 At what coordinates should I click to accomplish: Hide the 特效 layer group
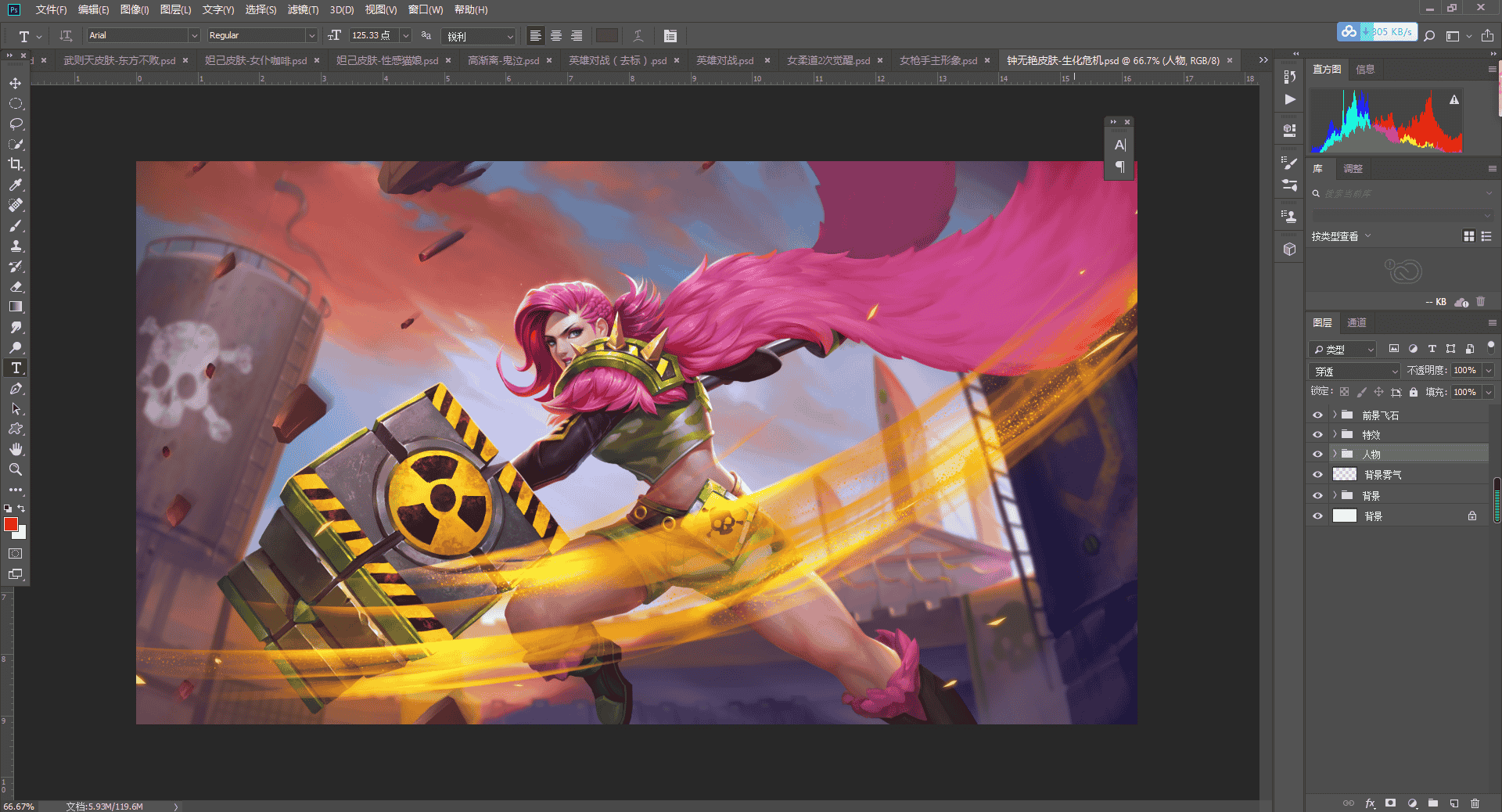[1317, 435]
